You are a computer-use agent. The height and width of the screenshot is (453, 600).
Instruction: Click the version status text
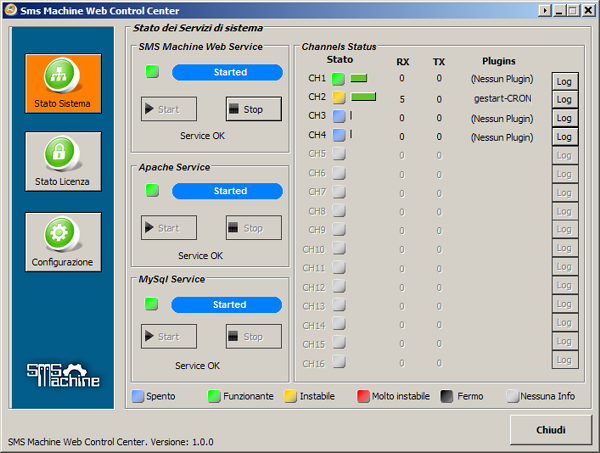[x=111, y=442]
